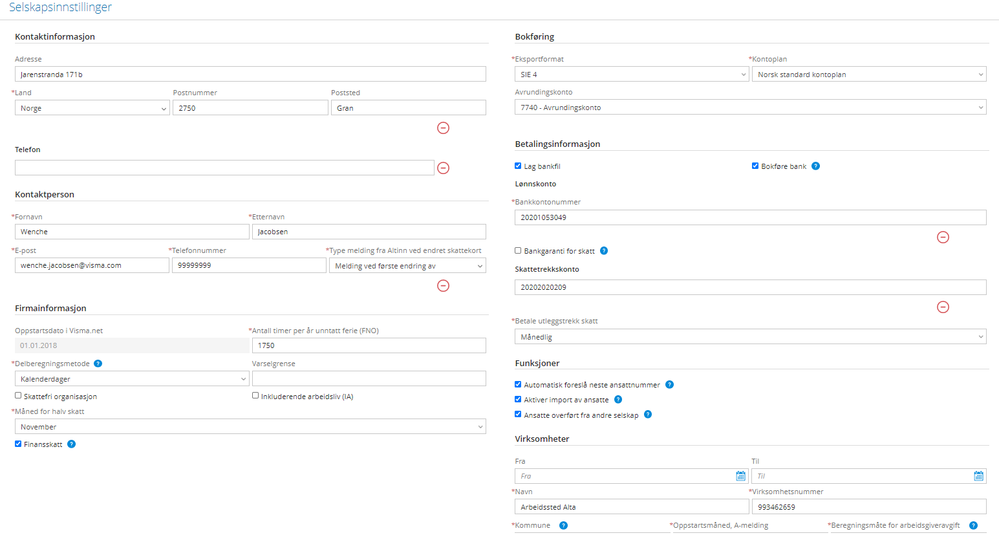Show help for Delberegningsmetode

pos(98,364)
